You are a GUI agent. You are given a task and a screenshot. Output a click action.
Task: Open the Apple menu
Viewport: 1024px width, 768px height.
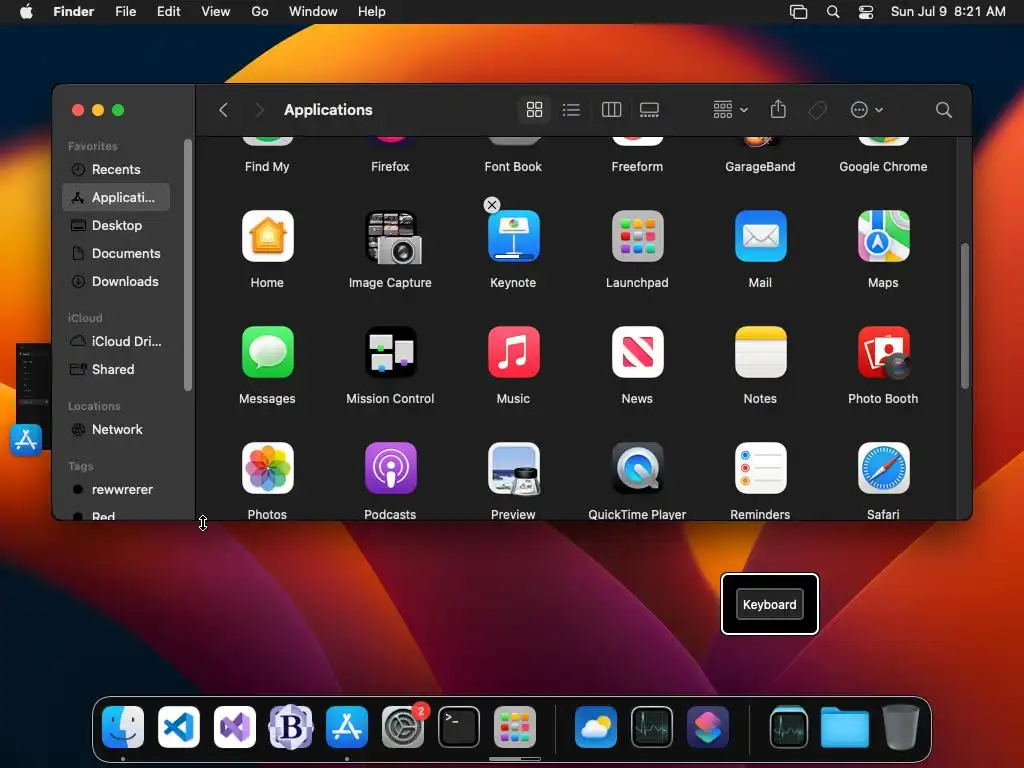(26, 12)
